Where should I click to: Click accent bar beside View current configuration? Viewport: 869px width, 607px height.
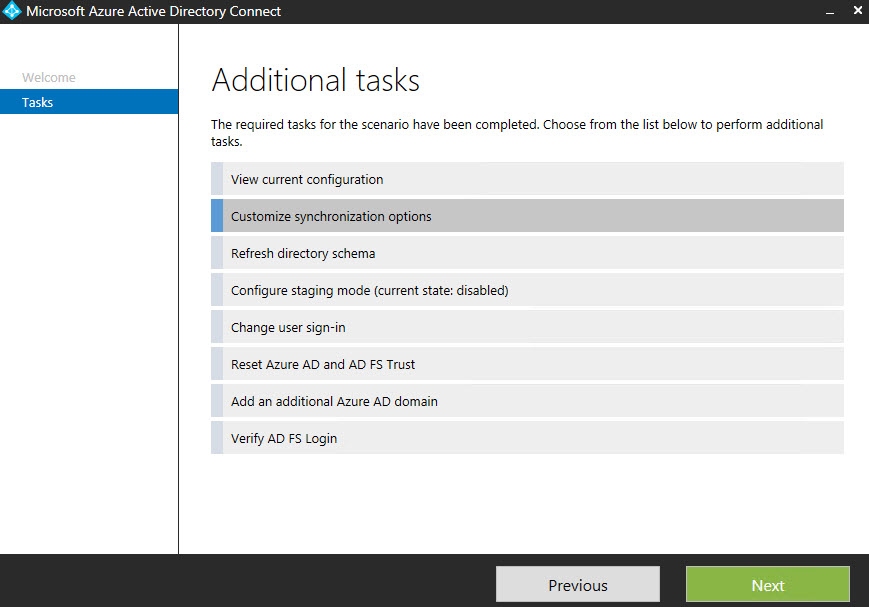(x=217, y=180)
